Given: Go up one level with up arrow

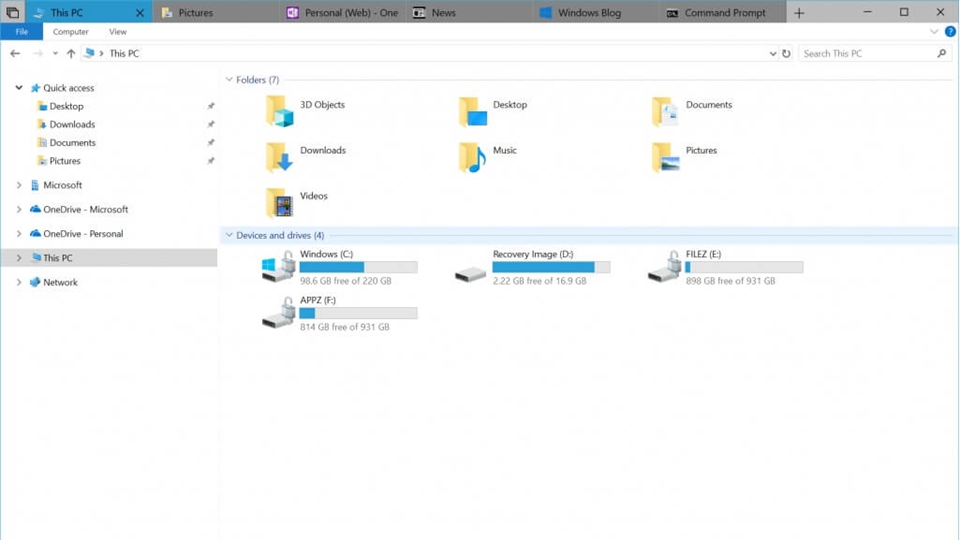Looking at the screenshot, I should click(x=71, y=54).
